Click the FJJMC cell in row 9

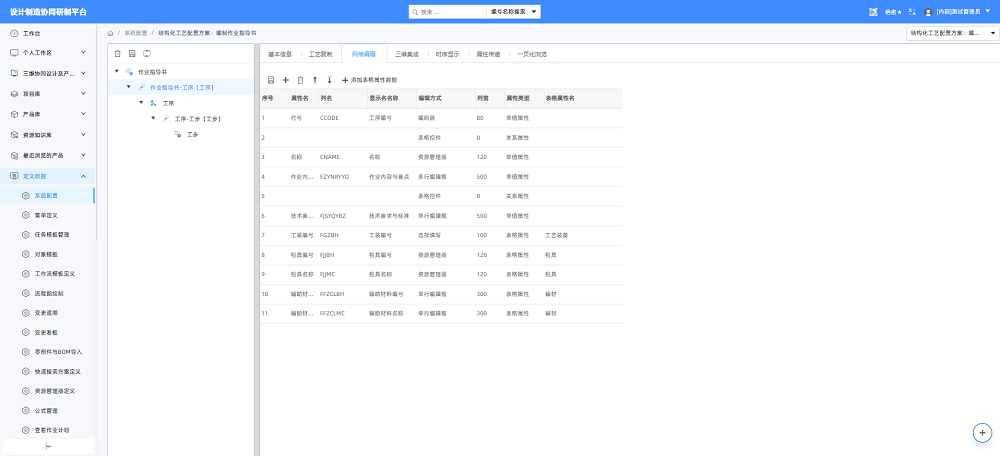tap(327, 274)
